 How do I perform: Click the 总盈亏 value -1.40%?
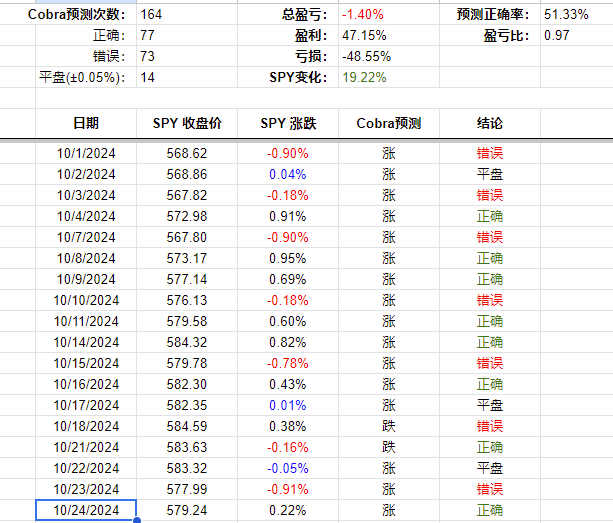point(362,14)
